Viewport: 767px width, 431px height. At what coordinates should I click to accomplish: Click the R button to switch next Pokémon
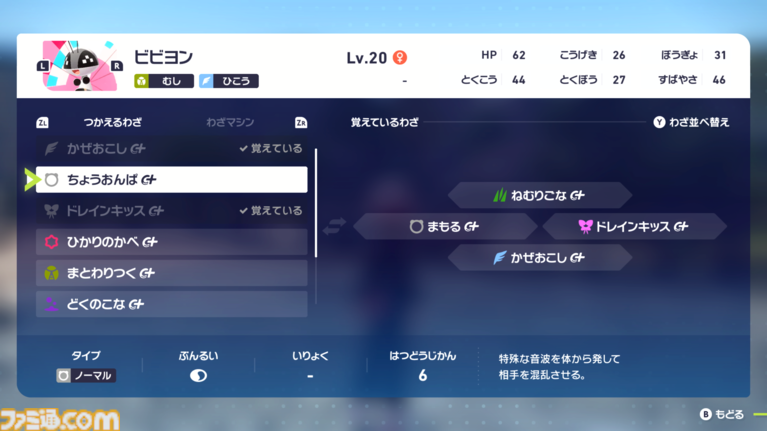117,66
